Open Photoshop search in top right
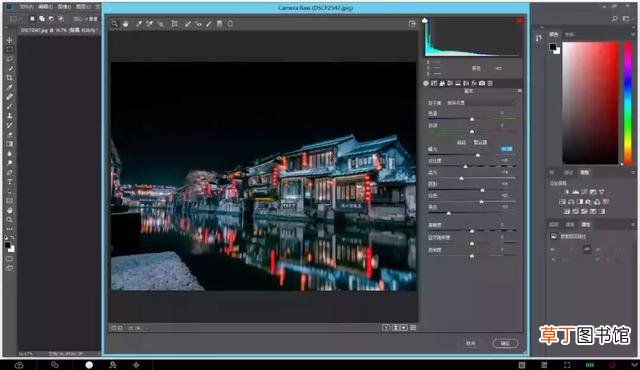This screenshot has height=370, width=640. click(615, 19)
